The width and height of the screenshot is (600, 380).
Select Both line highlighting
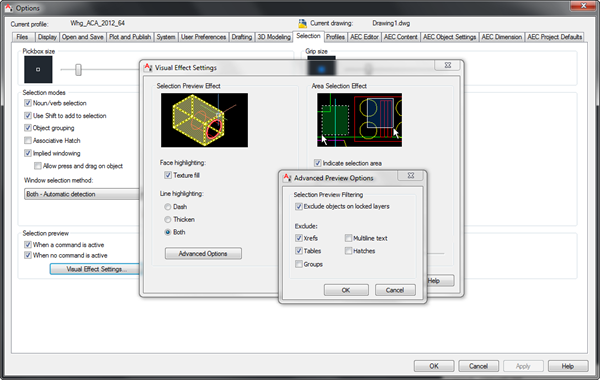[168, 232]
